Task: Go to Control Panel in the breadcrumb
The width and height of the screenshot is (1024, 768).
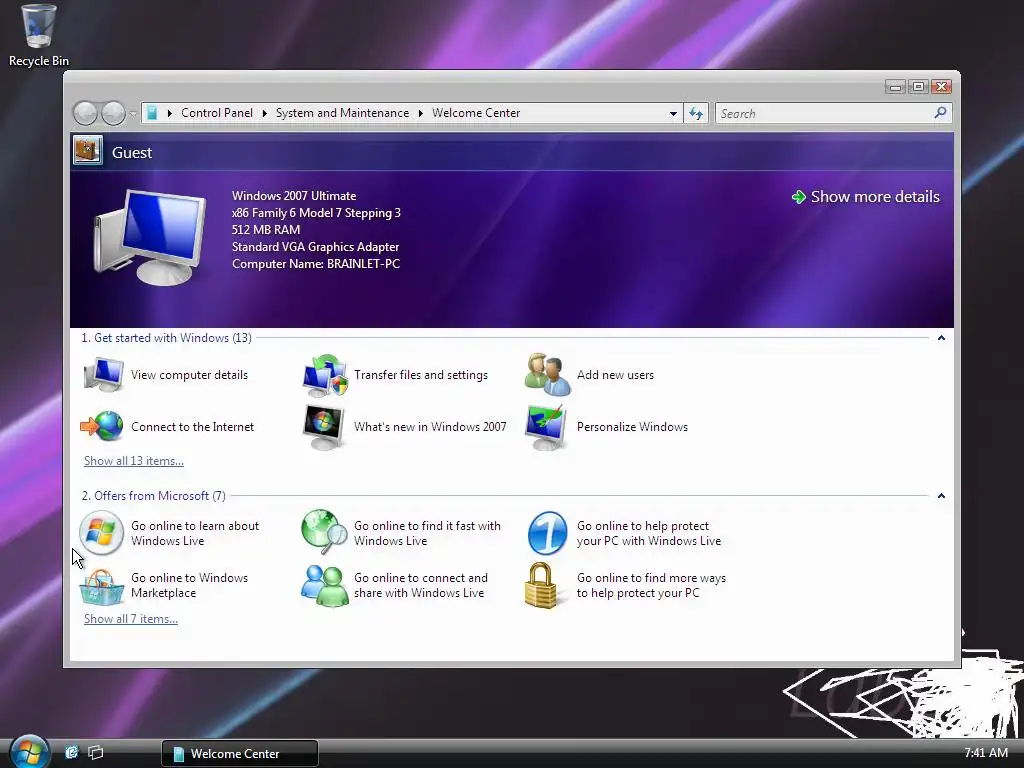Action: (217, 113)
